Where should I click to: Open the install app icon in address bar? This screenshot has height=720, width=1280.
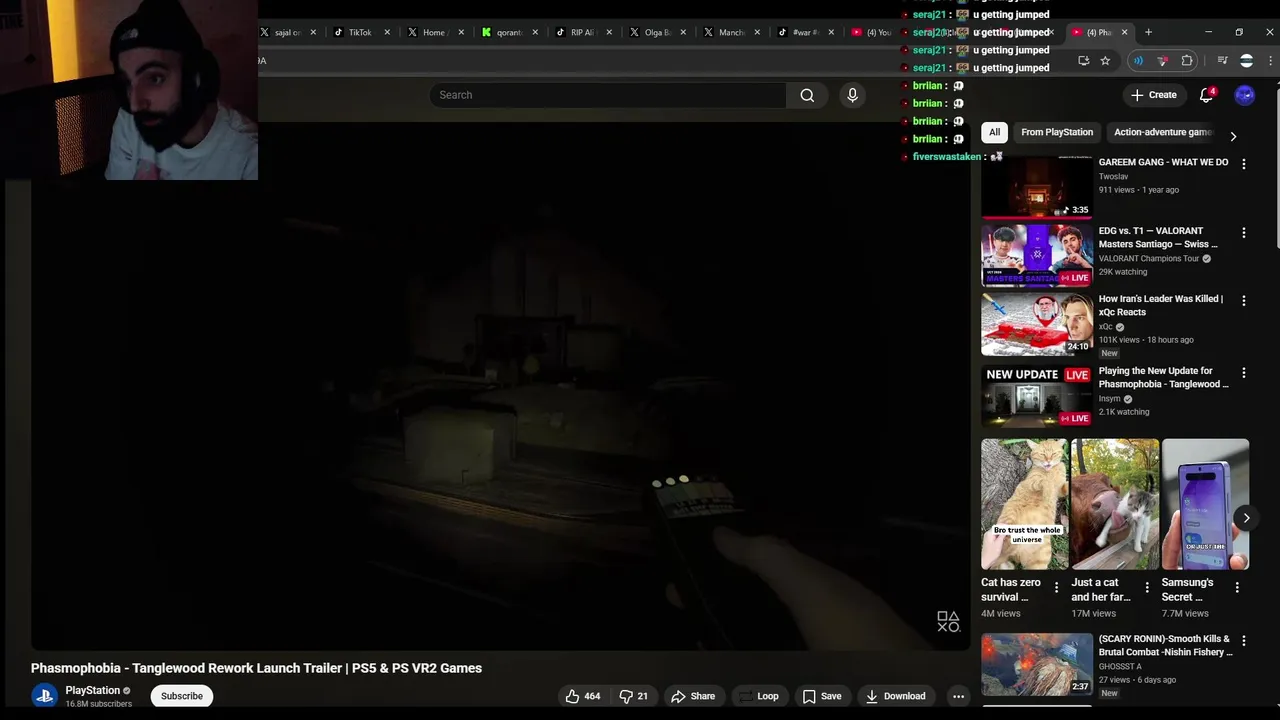click(x=1083, y=61)
